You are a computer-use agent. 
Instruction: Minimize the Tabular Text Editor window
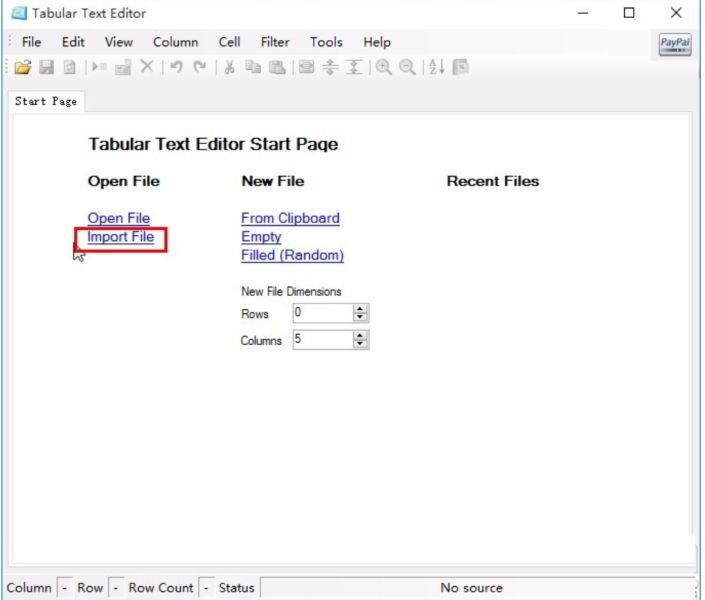[583, 13]
